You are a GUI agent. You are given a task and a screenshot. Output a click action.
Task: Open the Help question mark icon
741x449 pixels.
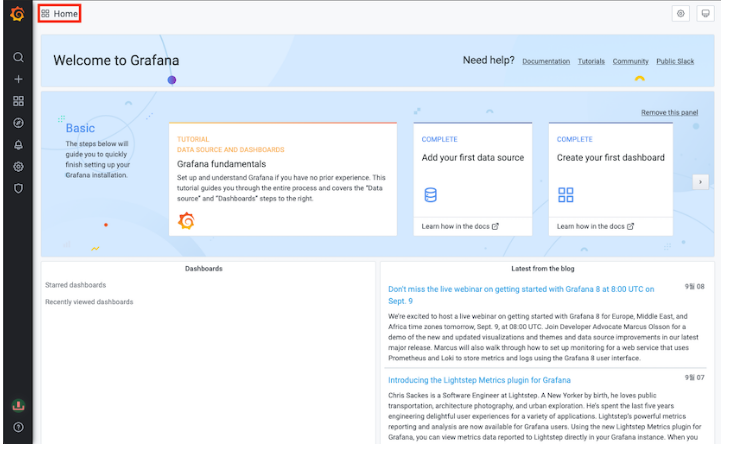[18, 427]
